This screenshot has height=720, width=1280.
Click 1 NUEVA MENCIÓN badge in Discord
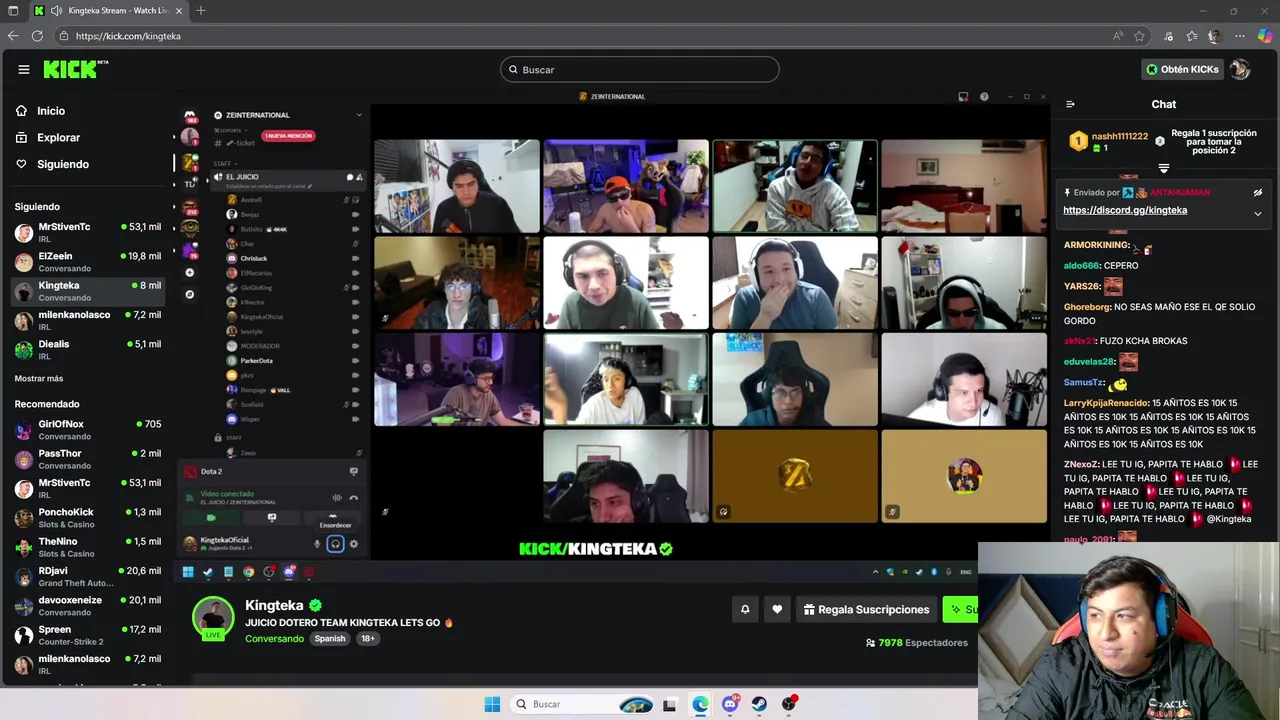tap(288, 135)
